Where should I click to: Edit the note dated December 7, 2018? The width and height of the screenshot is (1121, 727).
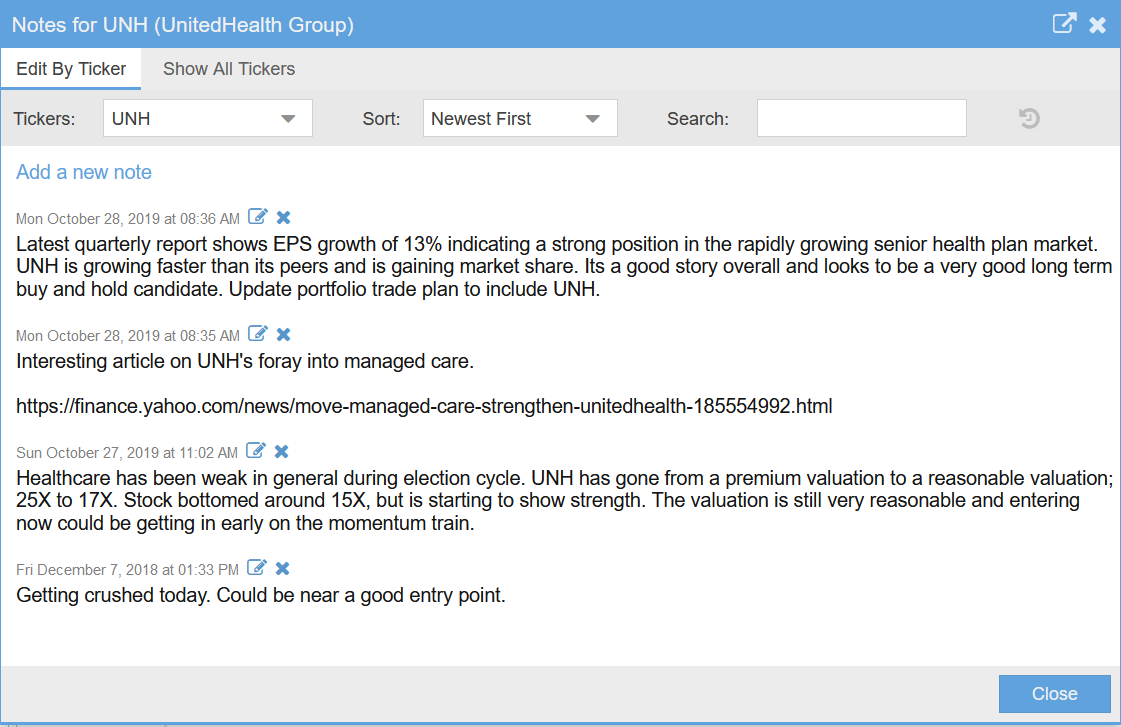(x=257, y=568)
